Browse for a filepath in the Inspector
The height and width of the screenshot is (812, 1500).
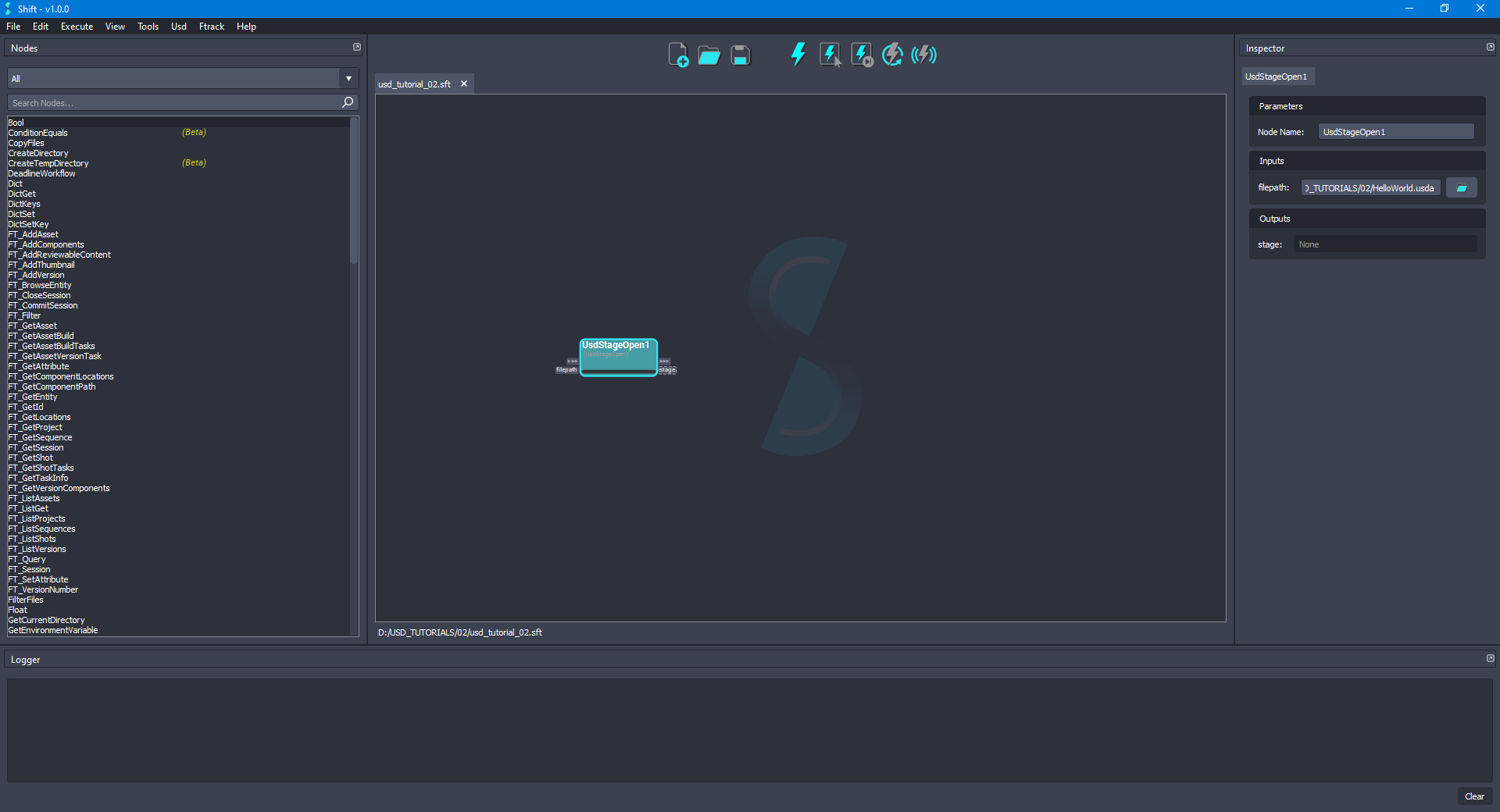coord(1461,187)
